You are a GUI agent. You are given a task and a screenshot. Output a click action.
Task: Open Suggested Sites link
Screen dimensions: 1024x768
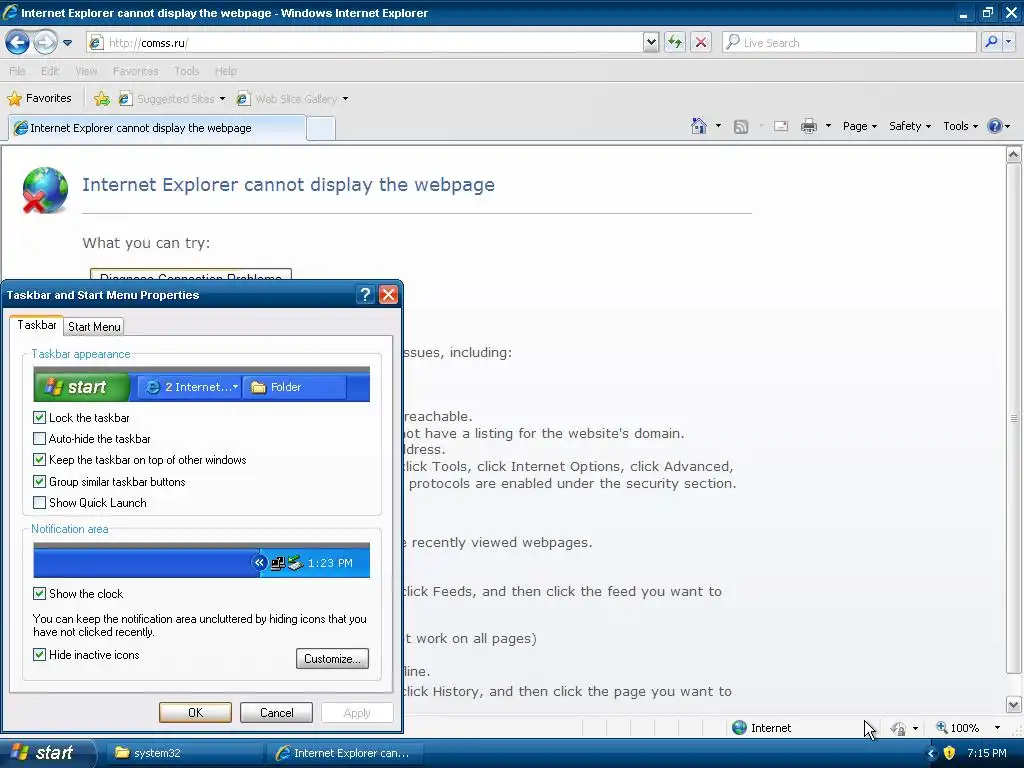[167, 99]
